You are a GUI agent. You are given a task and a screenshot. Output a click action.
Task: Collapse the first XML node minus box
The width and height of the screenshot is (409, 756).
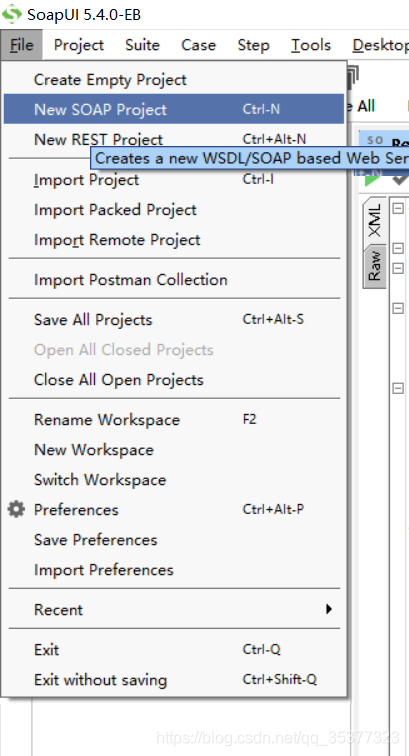pos(398,208)
